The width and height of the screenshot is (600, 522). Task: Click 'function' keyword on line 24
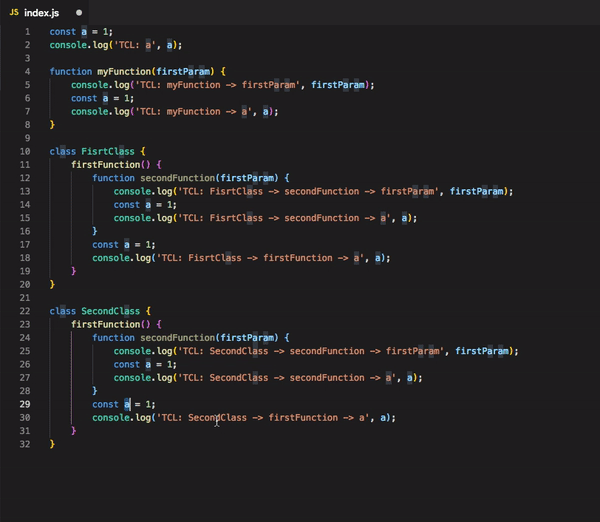coord(114,338)
